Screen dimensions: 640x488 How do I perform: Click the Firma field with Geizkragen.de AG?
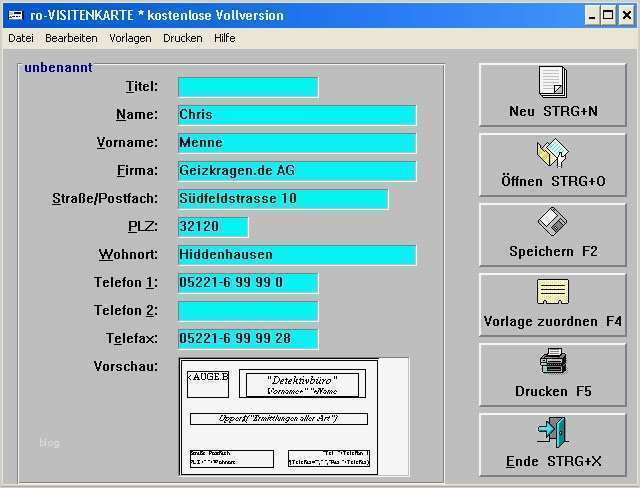click(x=297, y=171)
